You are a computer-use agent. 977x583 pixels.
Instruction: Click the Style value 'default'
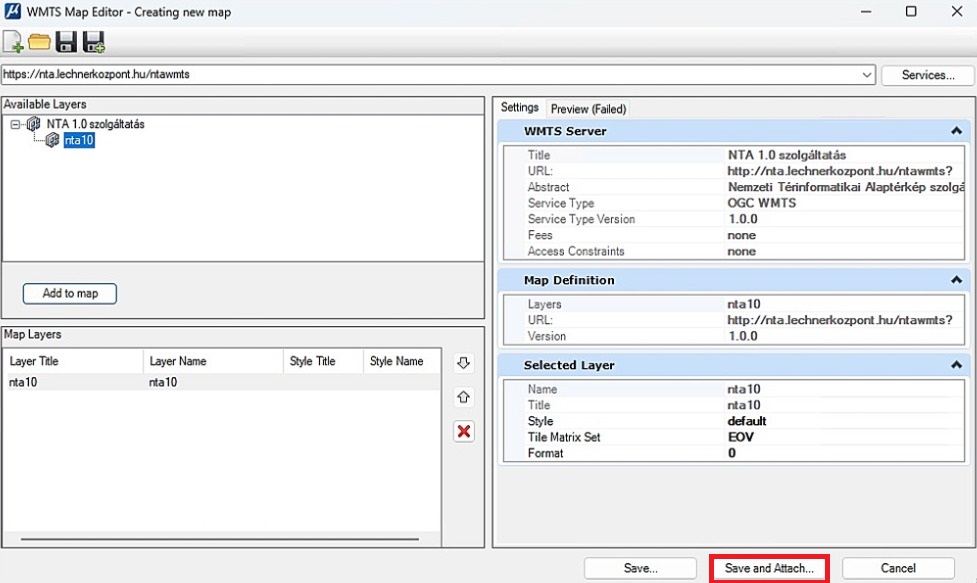746,421
